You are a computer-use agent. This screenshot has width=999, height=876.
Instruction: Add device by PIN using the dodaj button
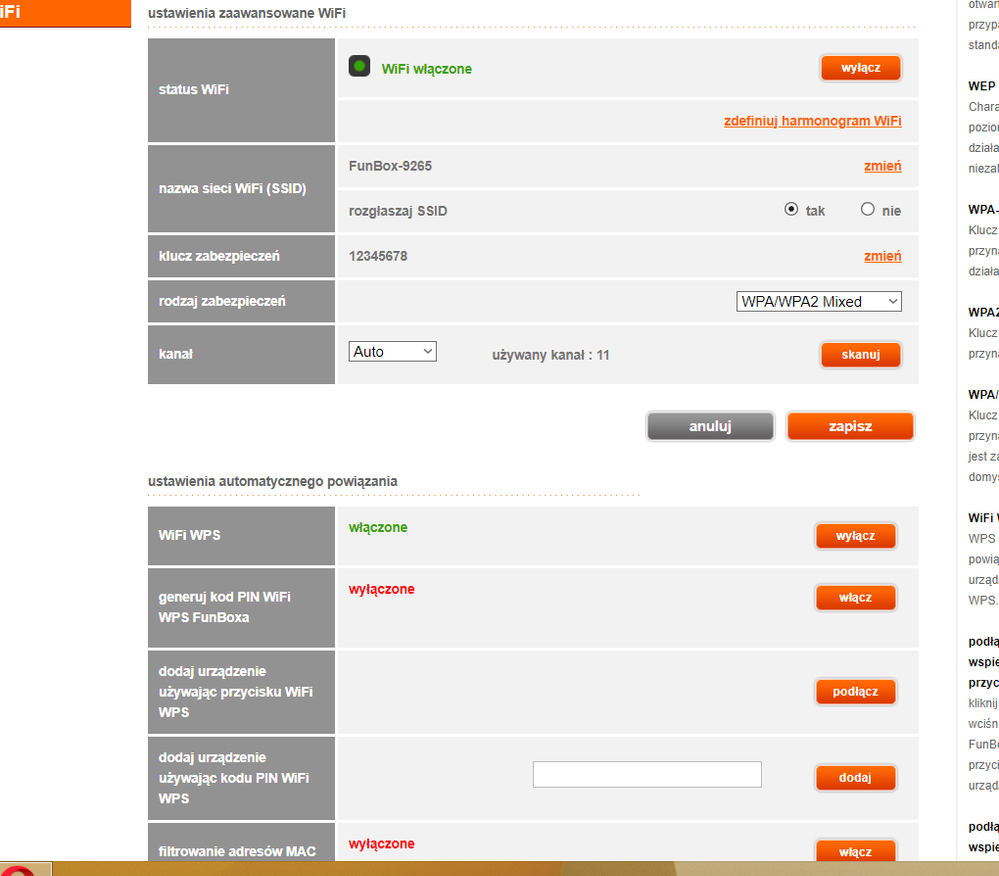click(856, 777)
